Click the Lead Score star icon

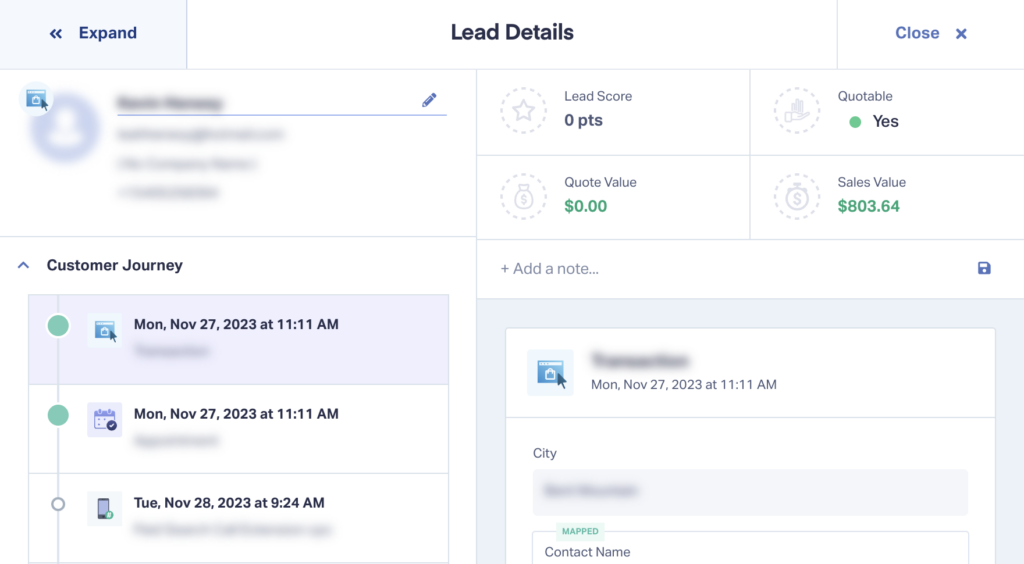pos(523,111)
